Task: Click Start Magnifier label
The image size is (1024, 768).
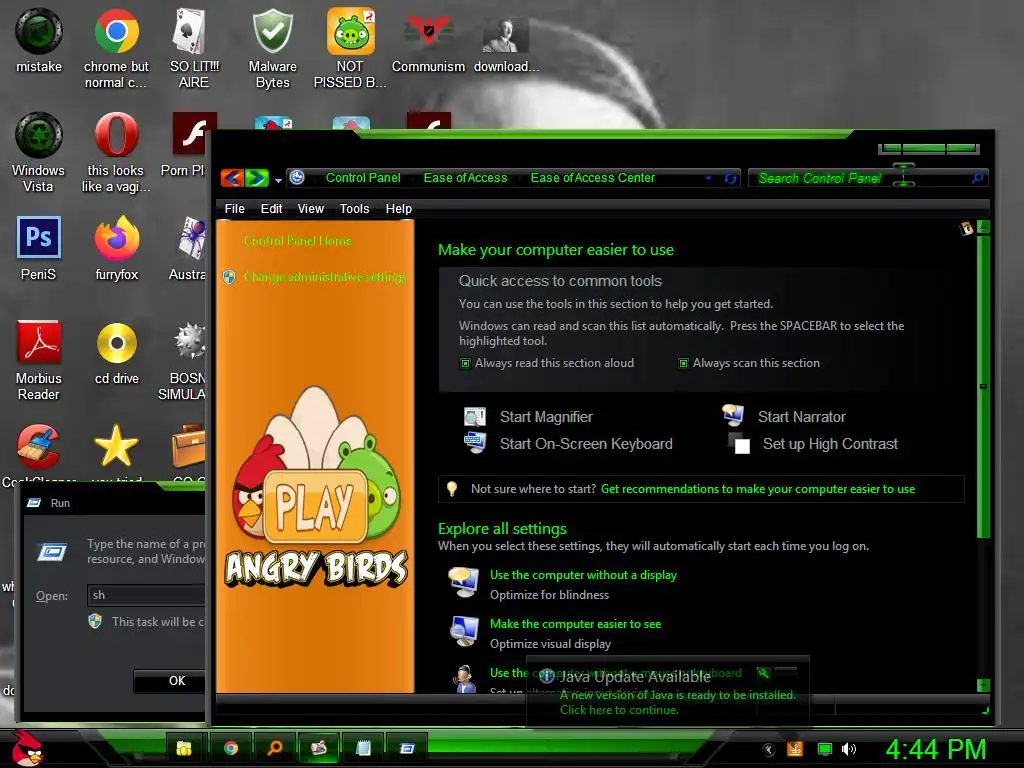Action: (546, 417)
